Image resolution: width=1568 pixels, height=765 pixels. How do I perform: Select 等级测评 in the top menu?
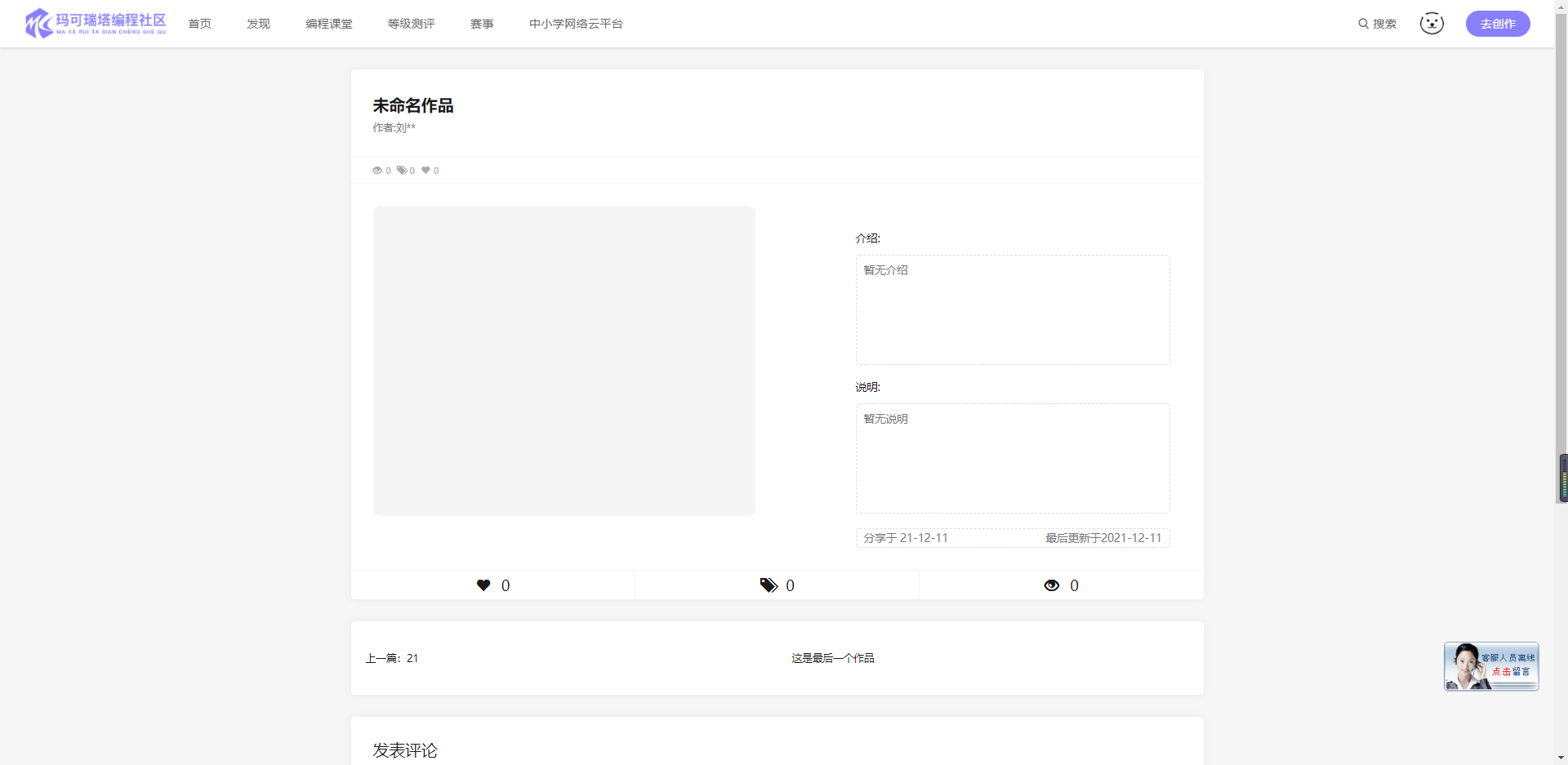(411, 24)
